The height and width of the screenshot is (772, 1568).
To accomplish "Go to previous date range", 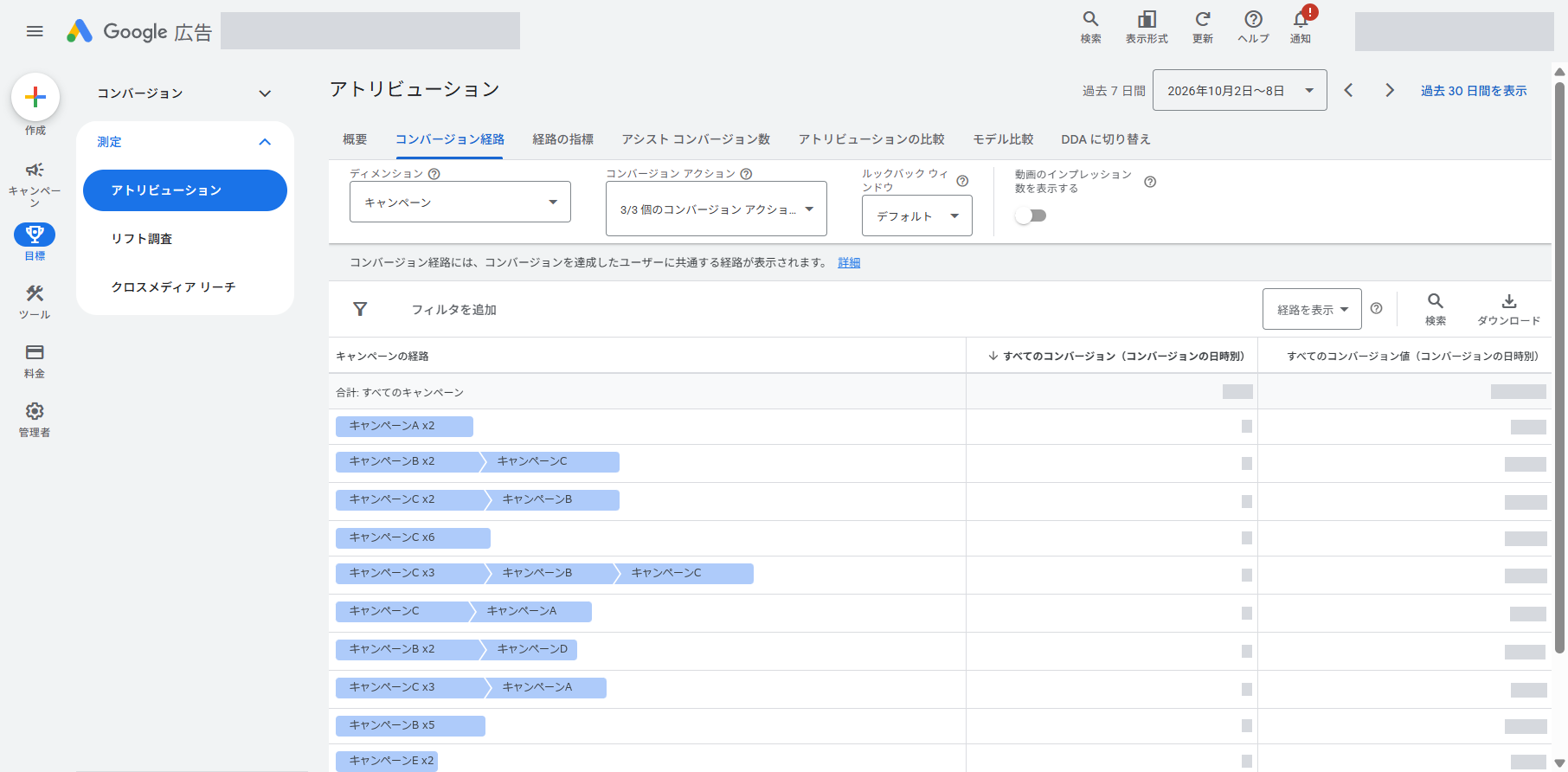I will [x=1348, y=90].
